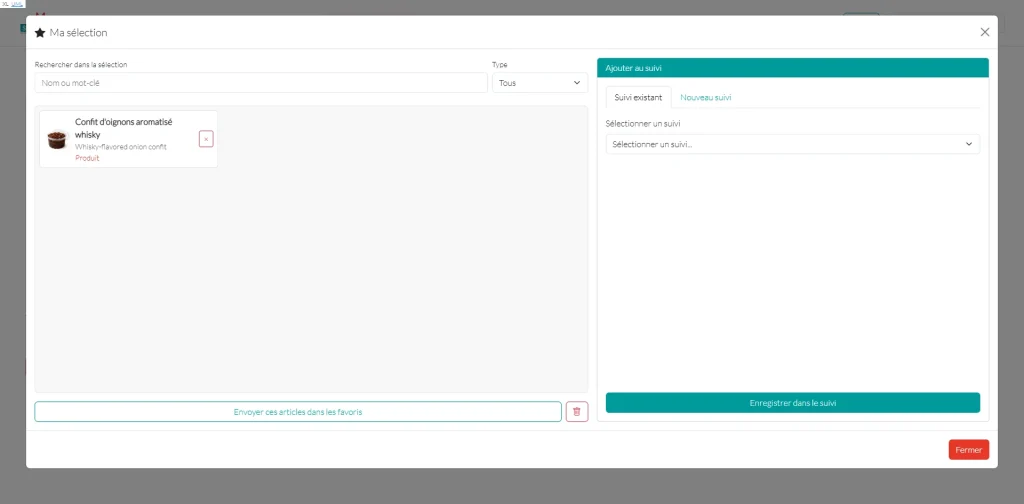The width and height of the screenshot is (1024, 504).
Task: Close the Ma sélection dialog with the X
Action: [x=985, y=32]
